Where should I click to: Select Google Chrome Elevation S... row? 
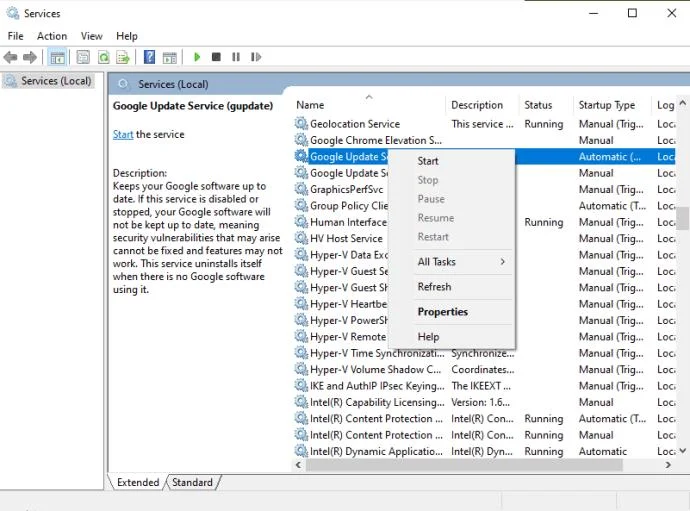click(x=484, y=140)
